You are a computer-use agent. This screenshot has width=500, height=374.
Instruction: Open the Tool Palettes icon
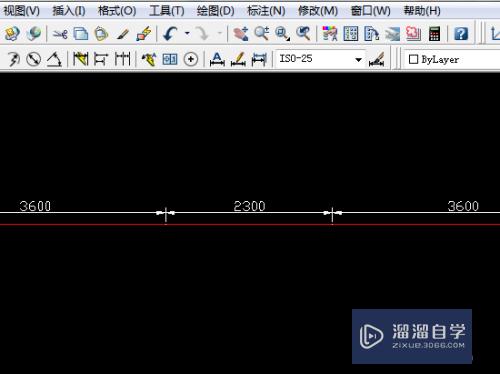pos(372,34)
